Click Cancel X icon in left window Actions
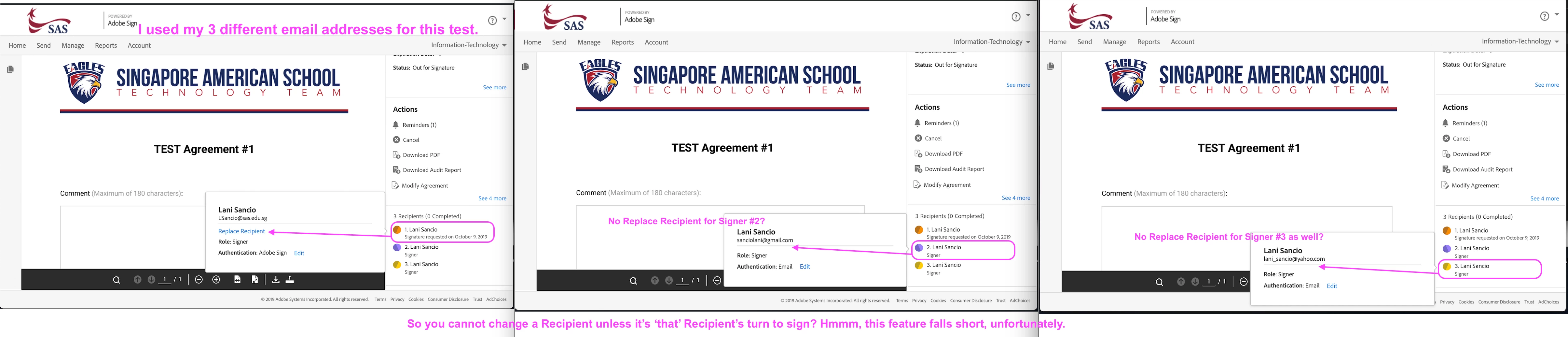This screenshot has height=337, width=1568. click(x=396, y=139)
